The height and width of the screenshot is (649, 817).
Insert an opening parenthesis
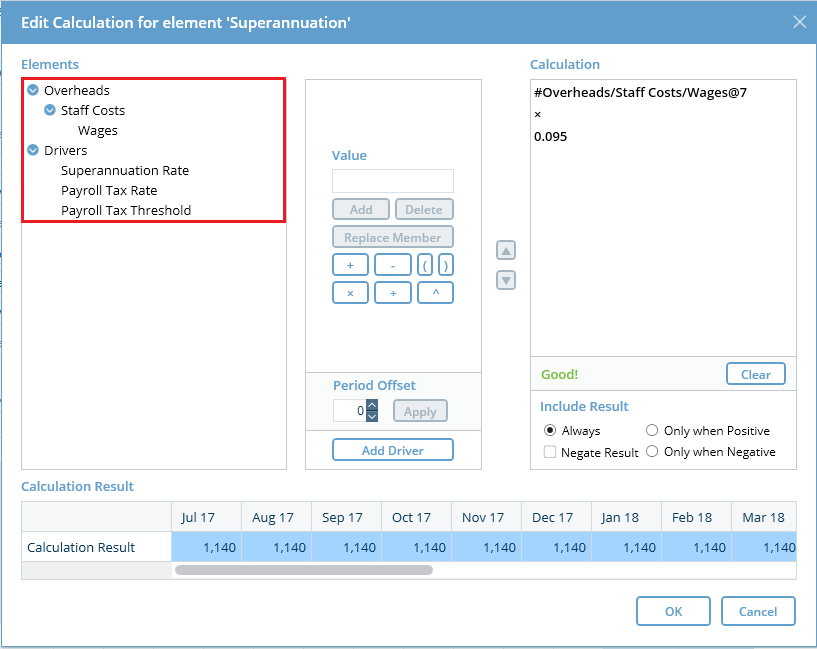pyautogui.click(x=424, y=265)
